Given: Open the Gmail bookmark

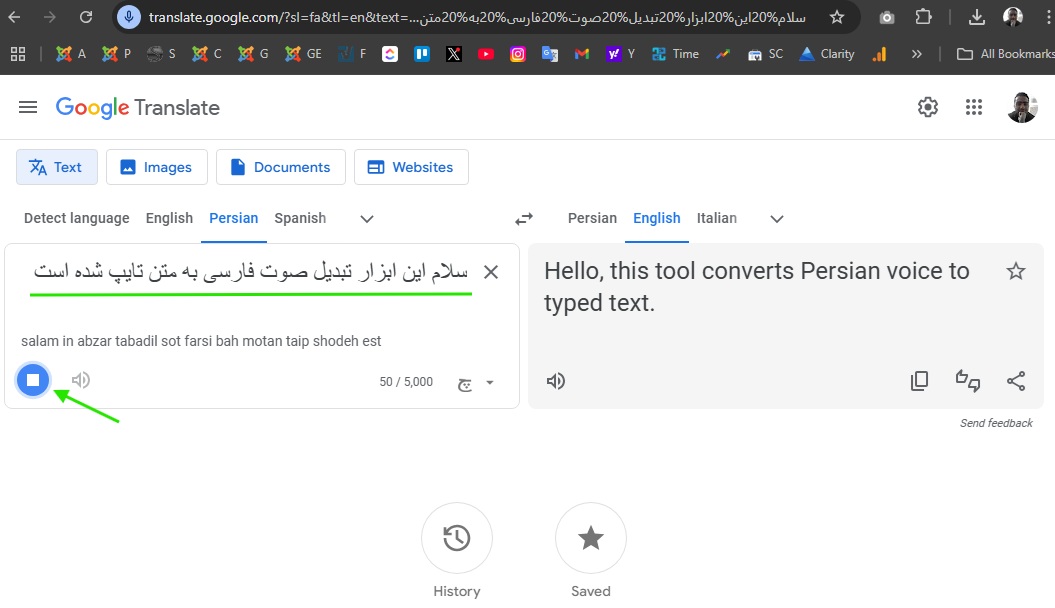Looking at the screenshot, I should pos(582,54).
